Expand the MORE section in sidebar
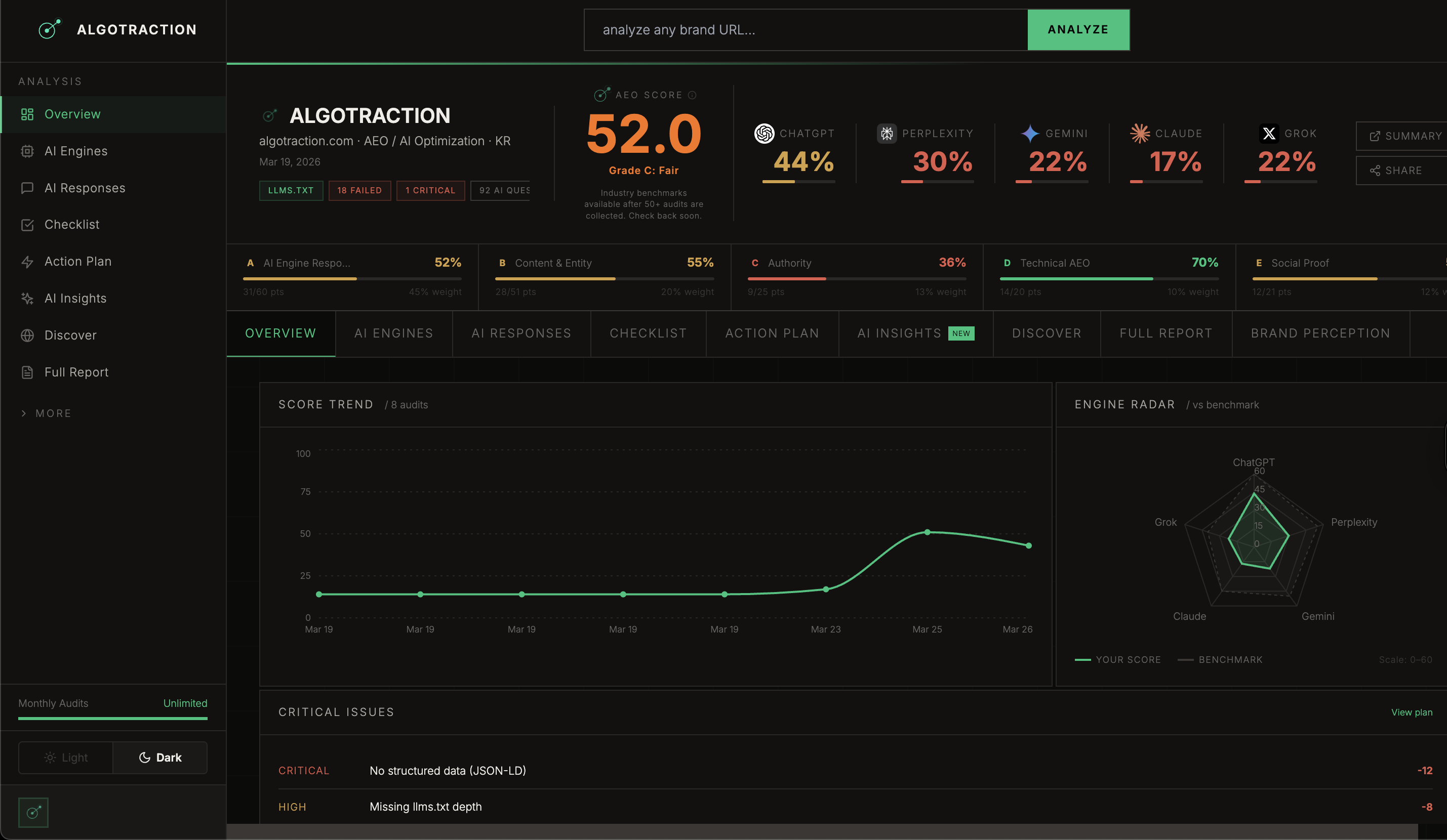 click(x=46, y=413)
